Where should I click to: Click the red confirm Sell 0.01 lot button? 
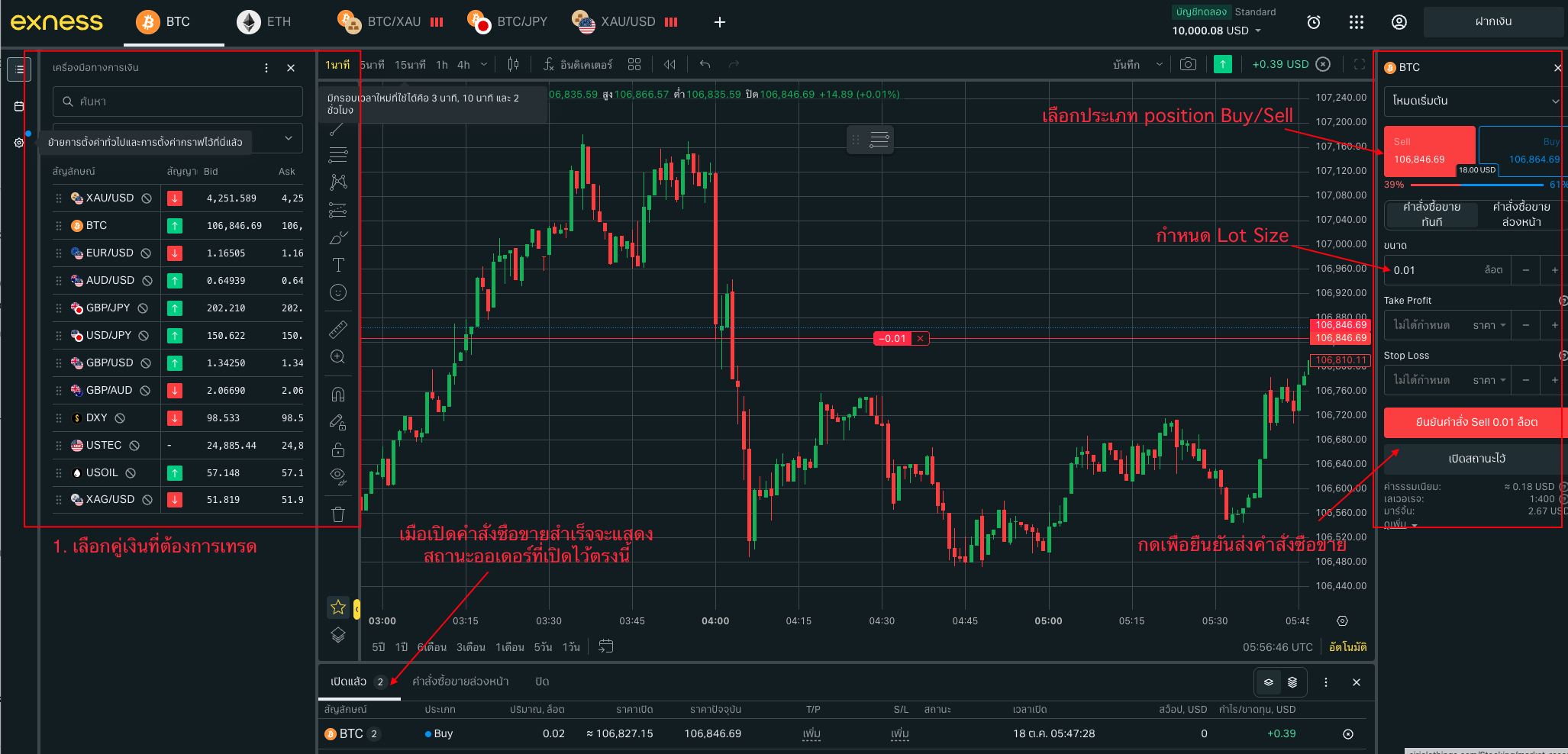click(1473, 422)
